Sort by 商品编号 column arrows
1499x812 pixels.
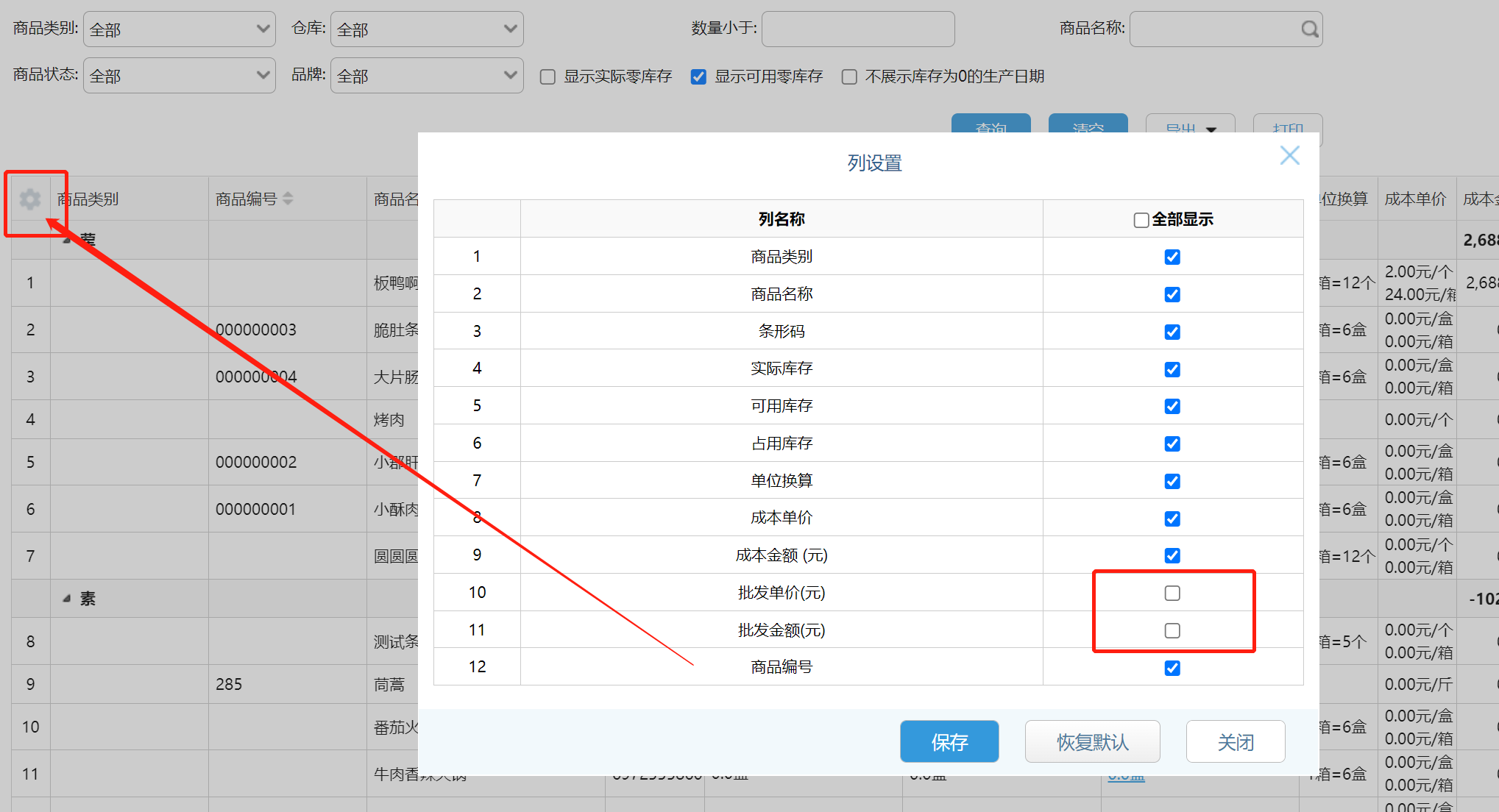288,199
